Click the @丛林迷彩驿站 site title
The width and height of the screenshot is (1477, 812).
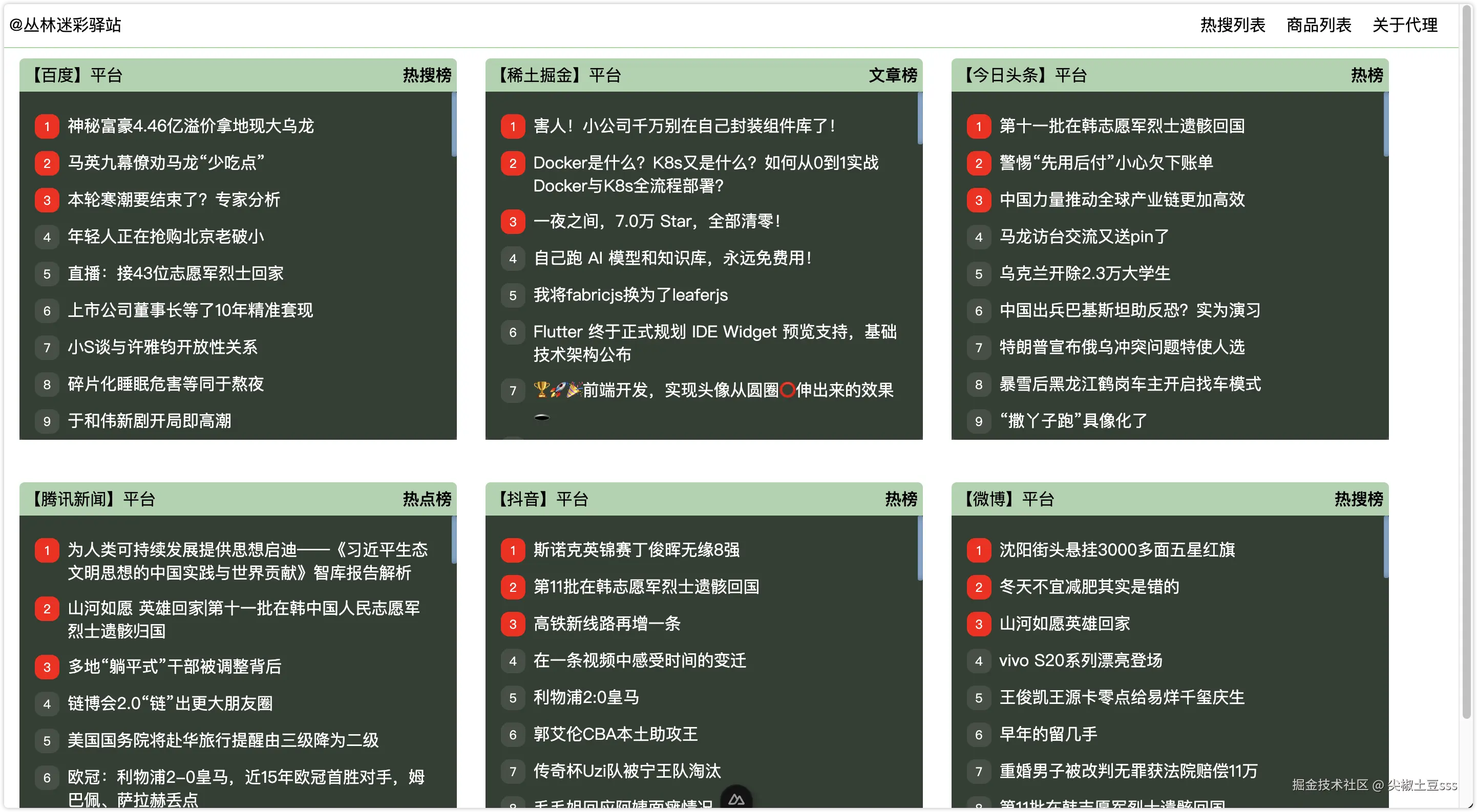tap(66, 25)
